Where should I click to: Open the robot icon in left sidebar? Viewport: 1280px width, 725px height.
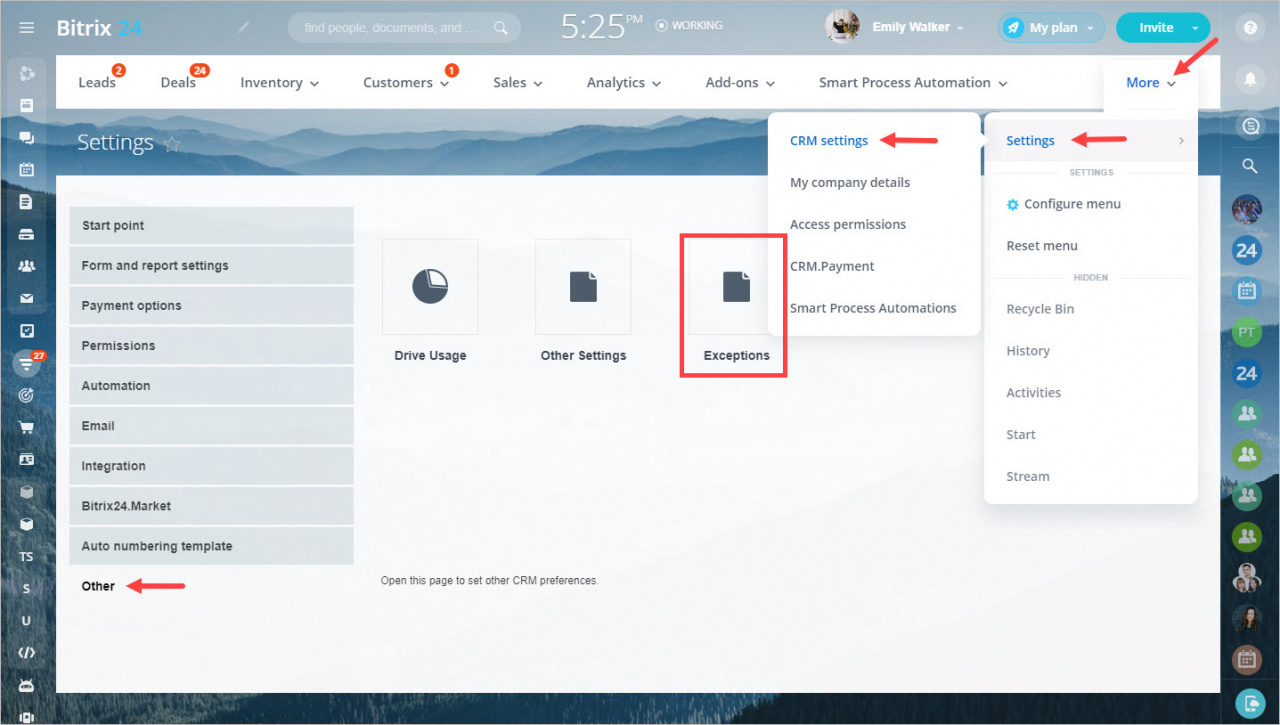coord(27,685)
